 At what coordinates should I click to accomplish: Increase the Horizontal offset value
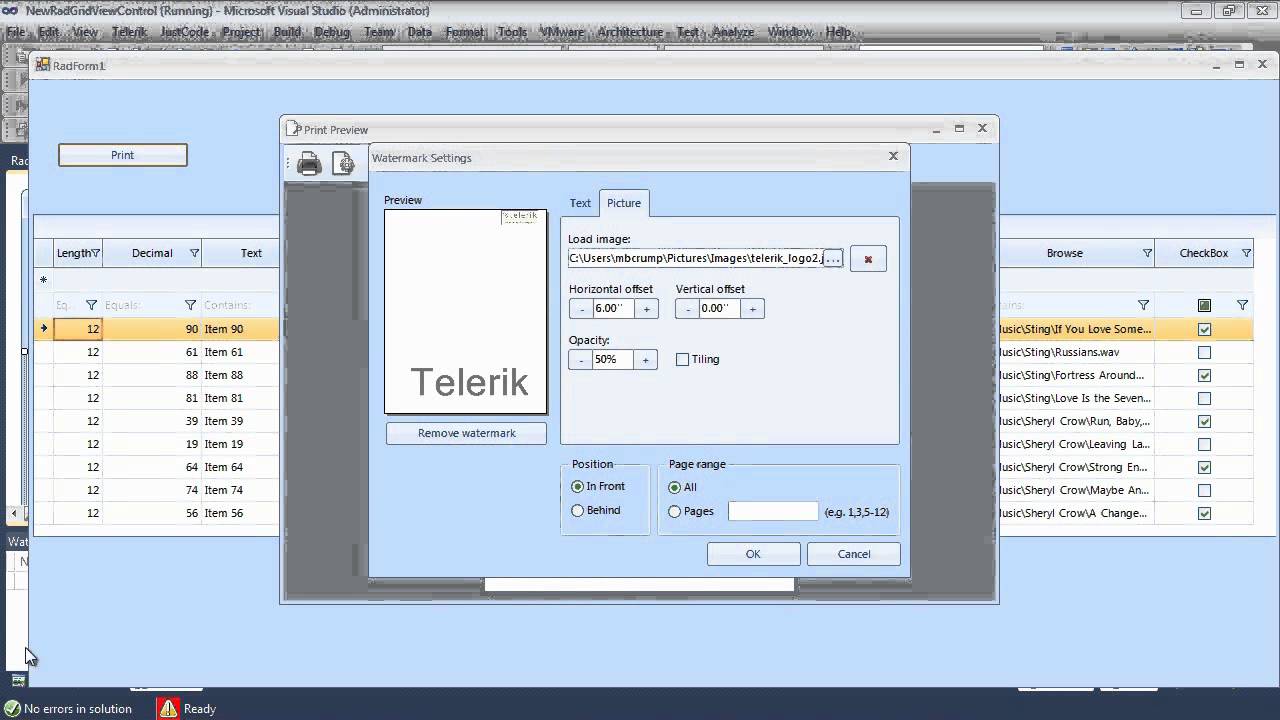click(x=646, y=309)
